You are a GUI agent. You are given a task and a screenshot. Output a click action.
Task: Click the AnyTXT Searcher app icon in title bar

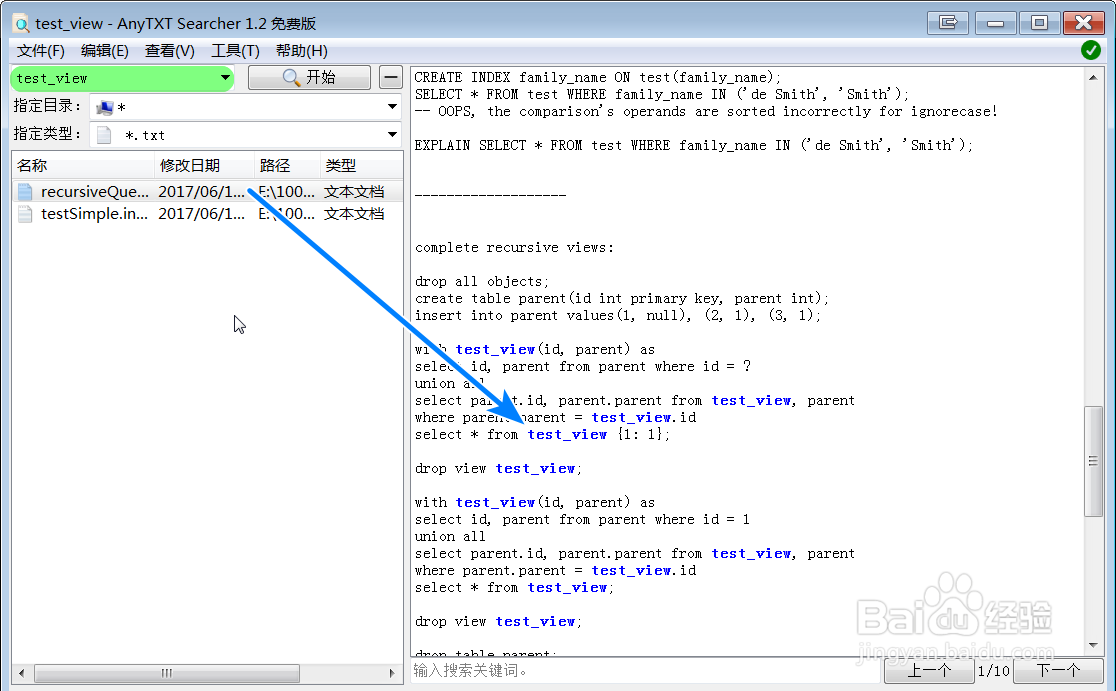pyautogui.click(x=22, y=23)
